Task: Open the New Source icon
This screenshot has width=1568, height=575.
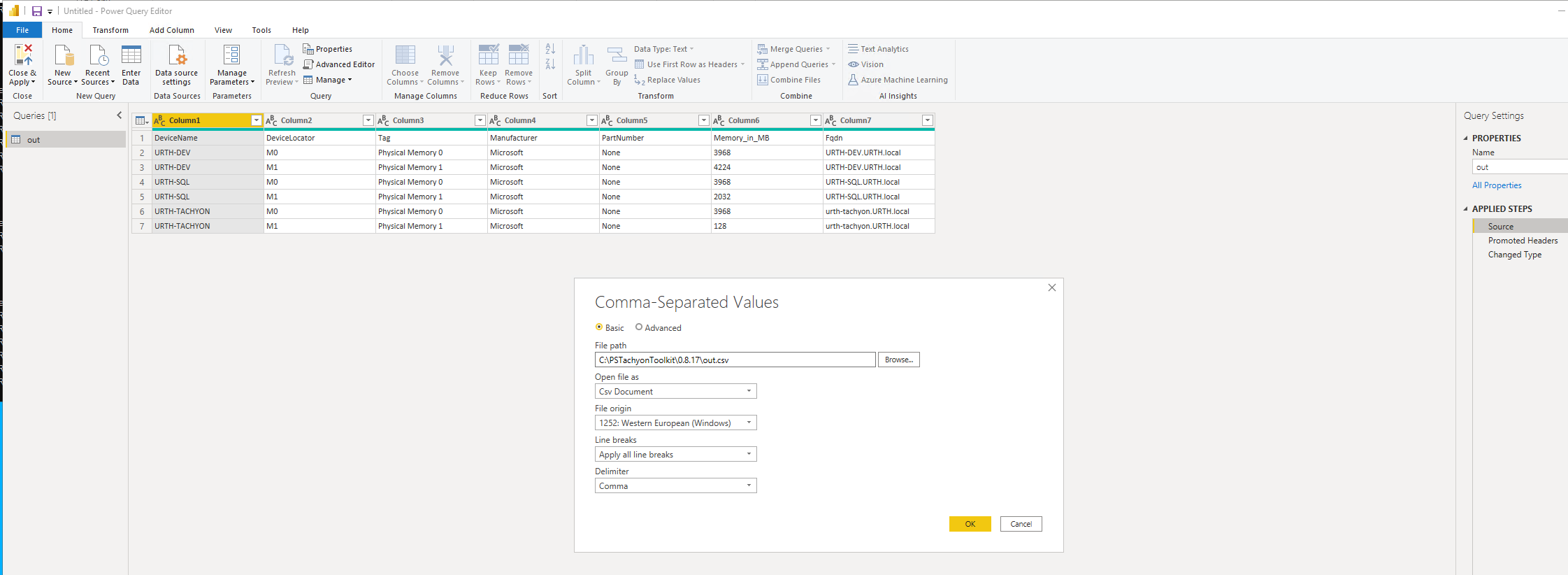Action: click(63, 55)
